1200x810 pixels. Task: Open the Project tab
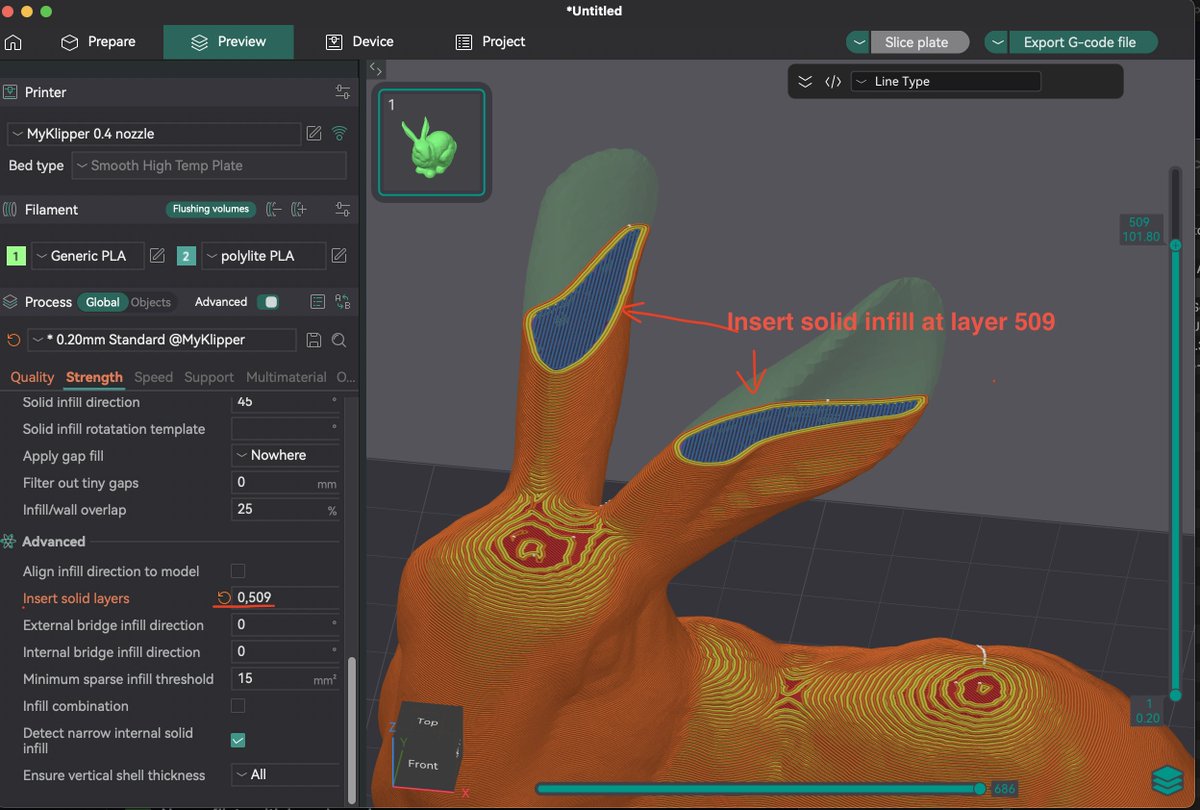tap(491, 42)
